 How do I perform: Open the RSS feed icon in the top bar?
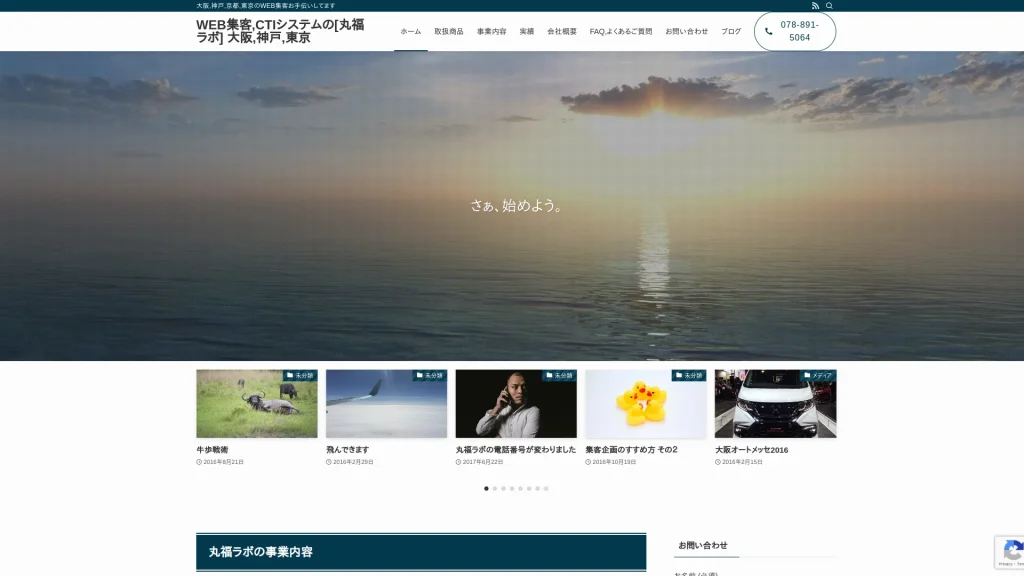tap(815, 6)
